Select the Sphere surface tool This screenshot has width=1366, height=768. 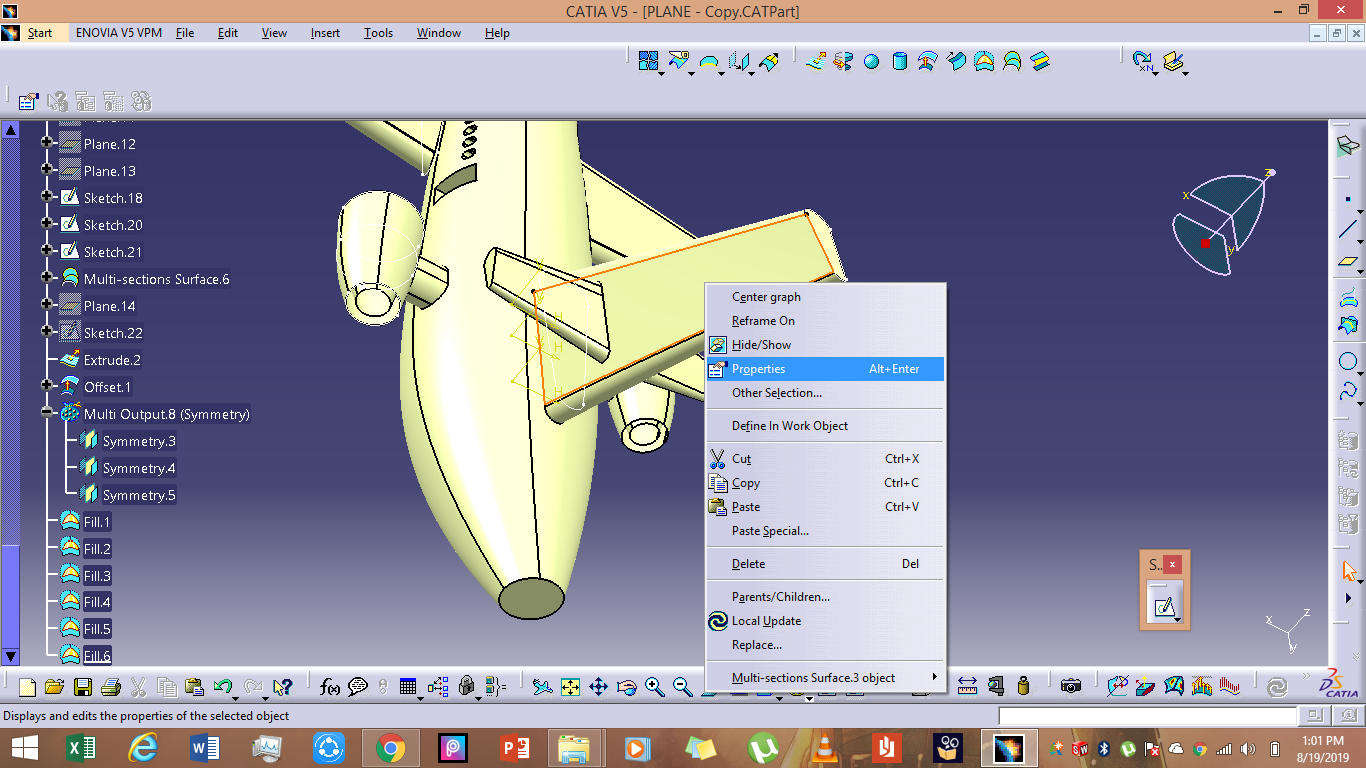[872, 61]
